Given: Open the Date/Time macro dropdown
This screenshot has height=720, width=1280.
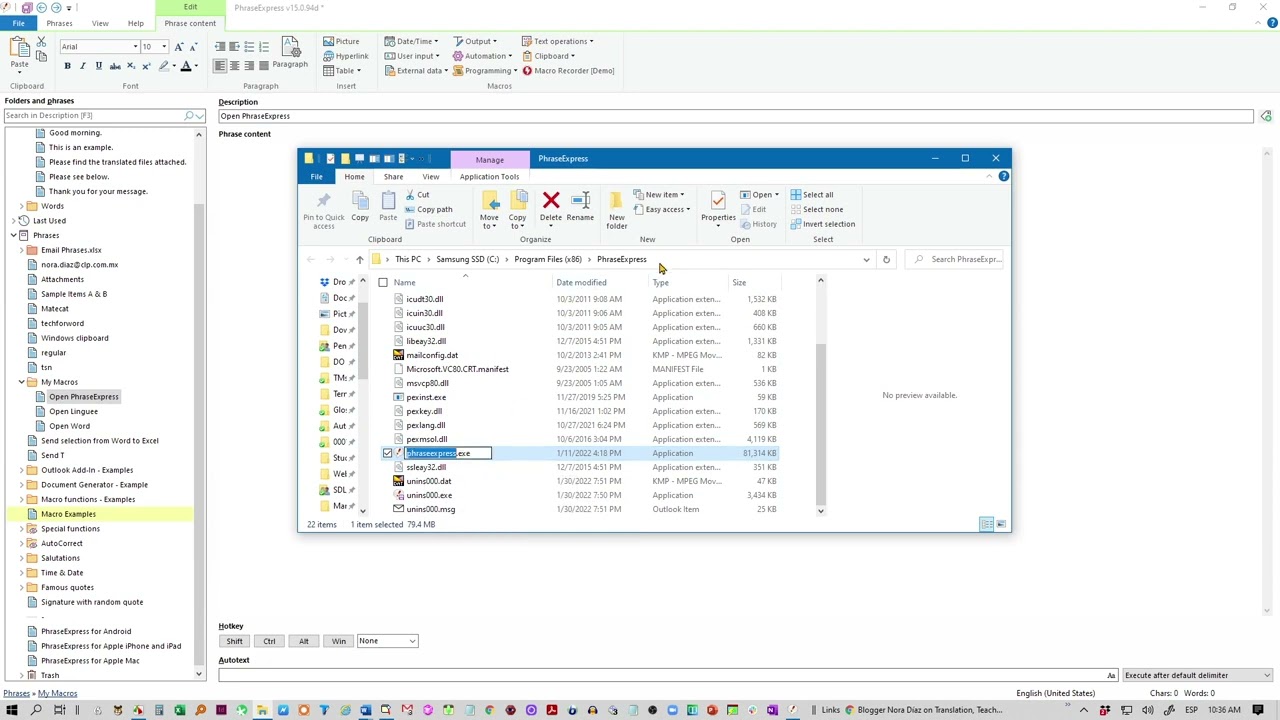Looking at the screenshot, I should 412,41.
